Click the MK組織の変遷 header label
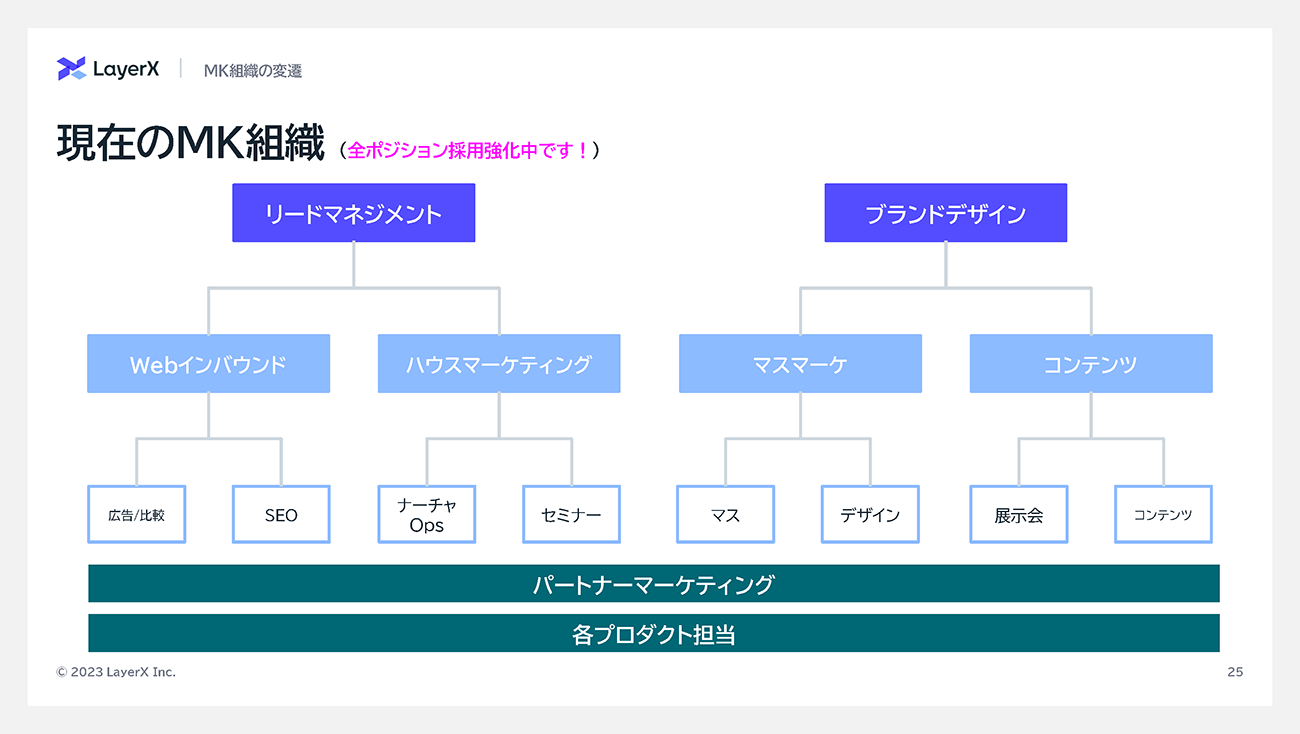Image resolution: width=1300 pixels, height=734 pixels. pos(252,70)
